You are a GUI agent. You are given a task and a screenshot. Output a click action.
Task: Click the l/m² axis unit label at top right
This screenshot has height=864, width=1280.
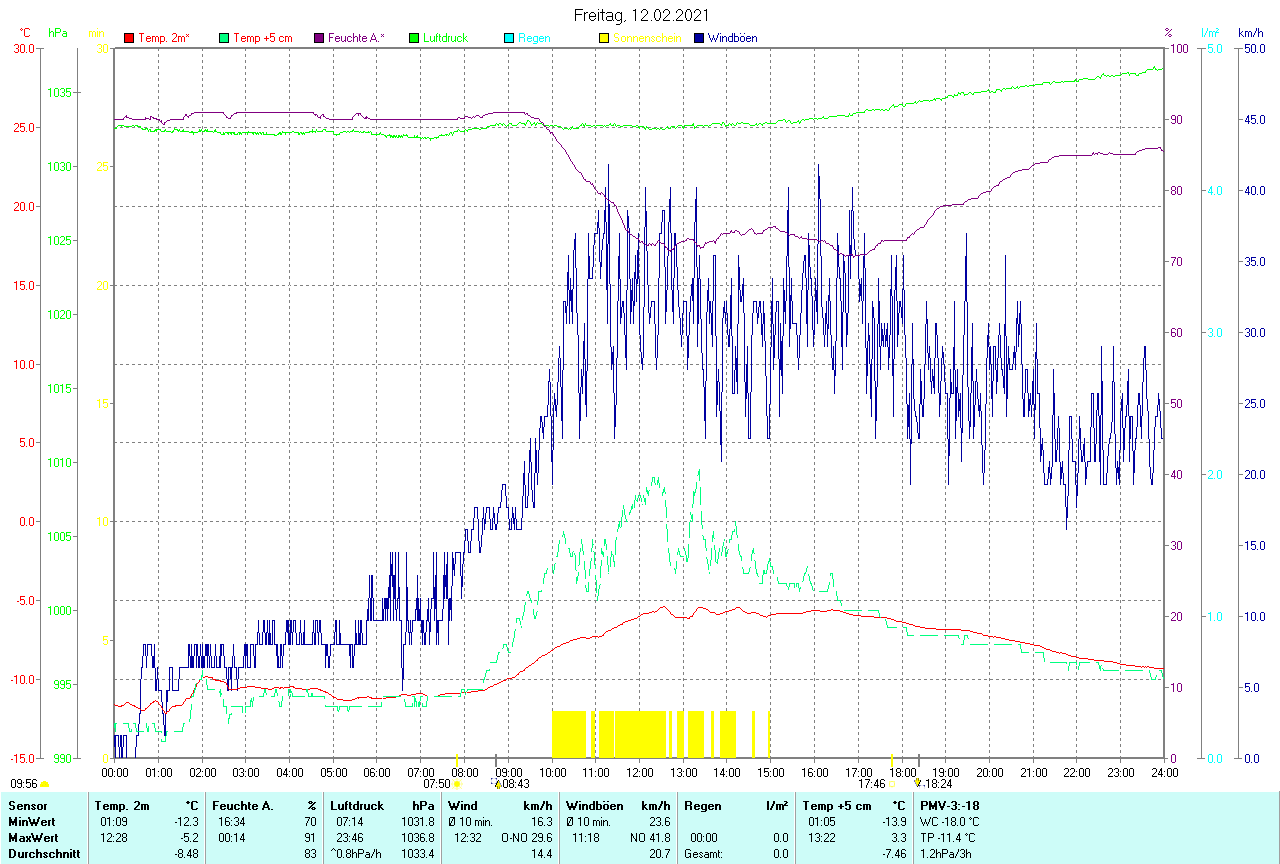coord(1211,33)
